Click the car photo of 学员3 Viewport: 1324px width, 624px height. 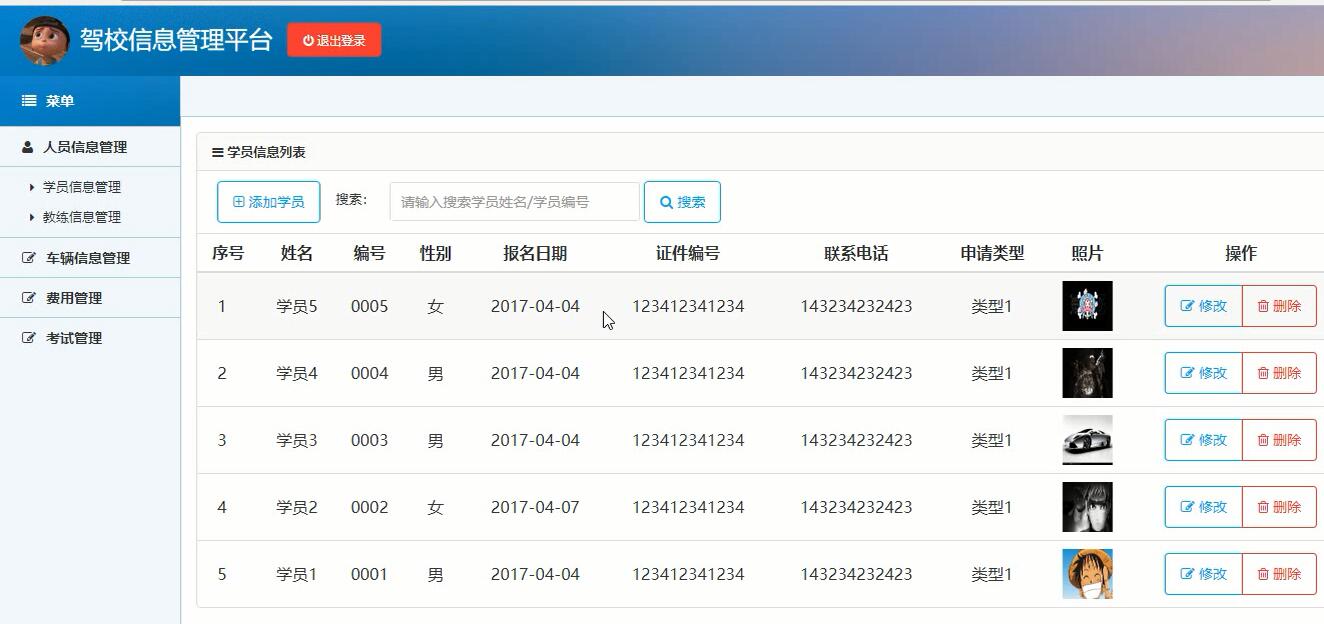click(1087, 440)
